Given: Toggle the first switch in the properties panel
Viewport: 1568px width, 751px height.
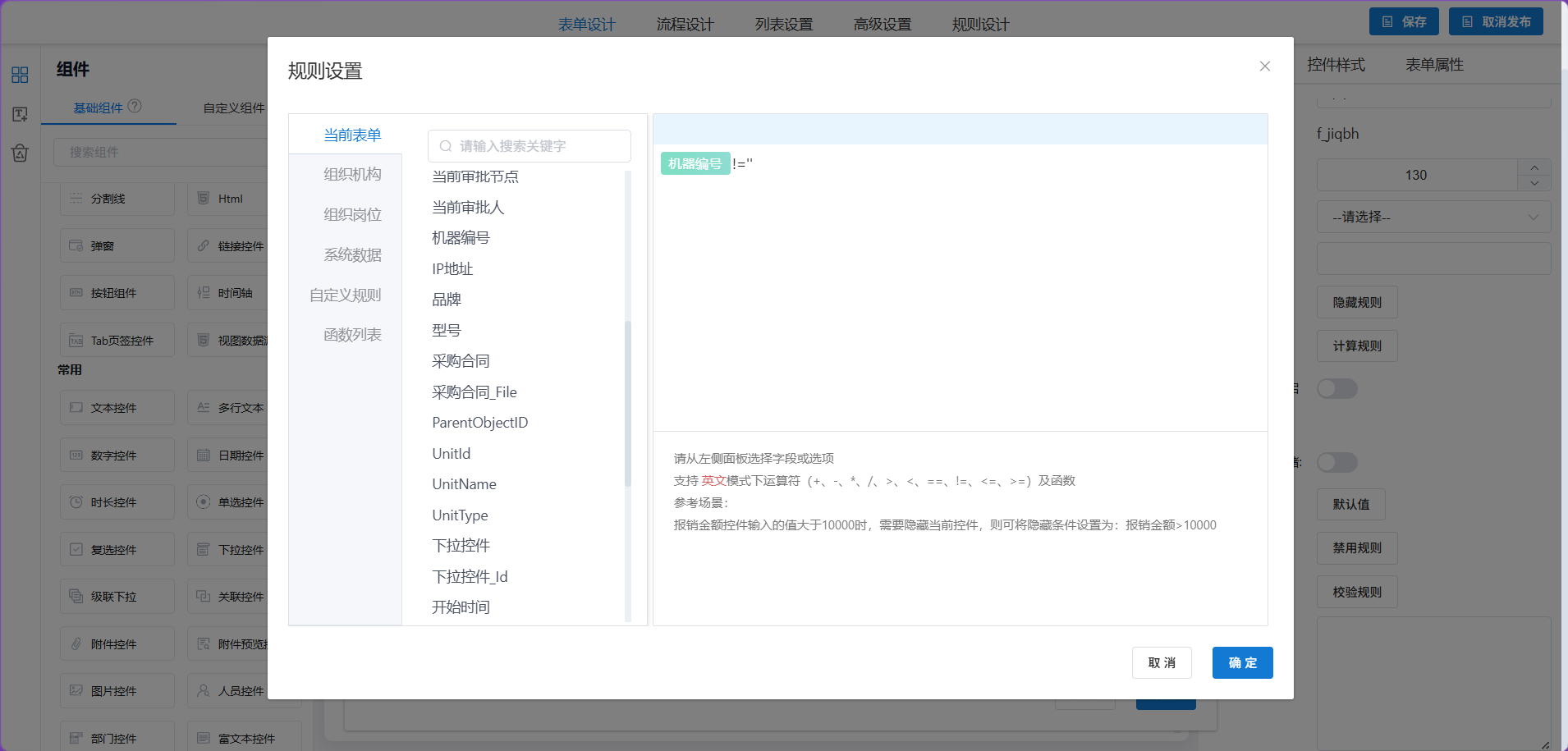Looking at the screenshot, I should [1337, 388].
